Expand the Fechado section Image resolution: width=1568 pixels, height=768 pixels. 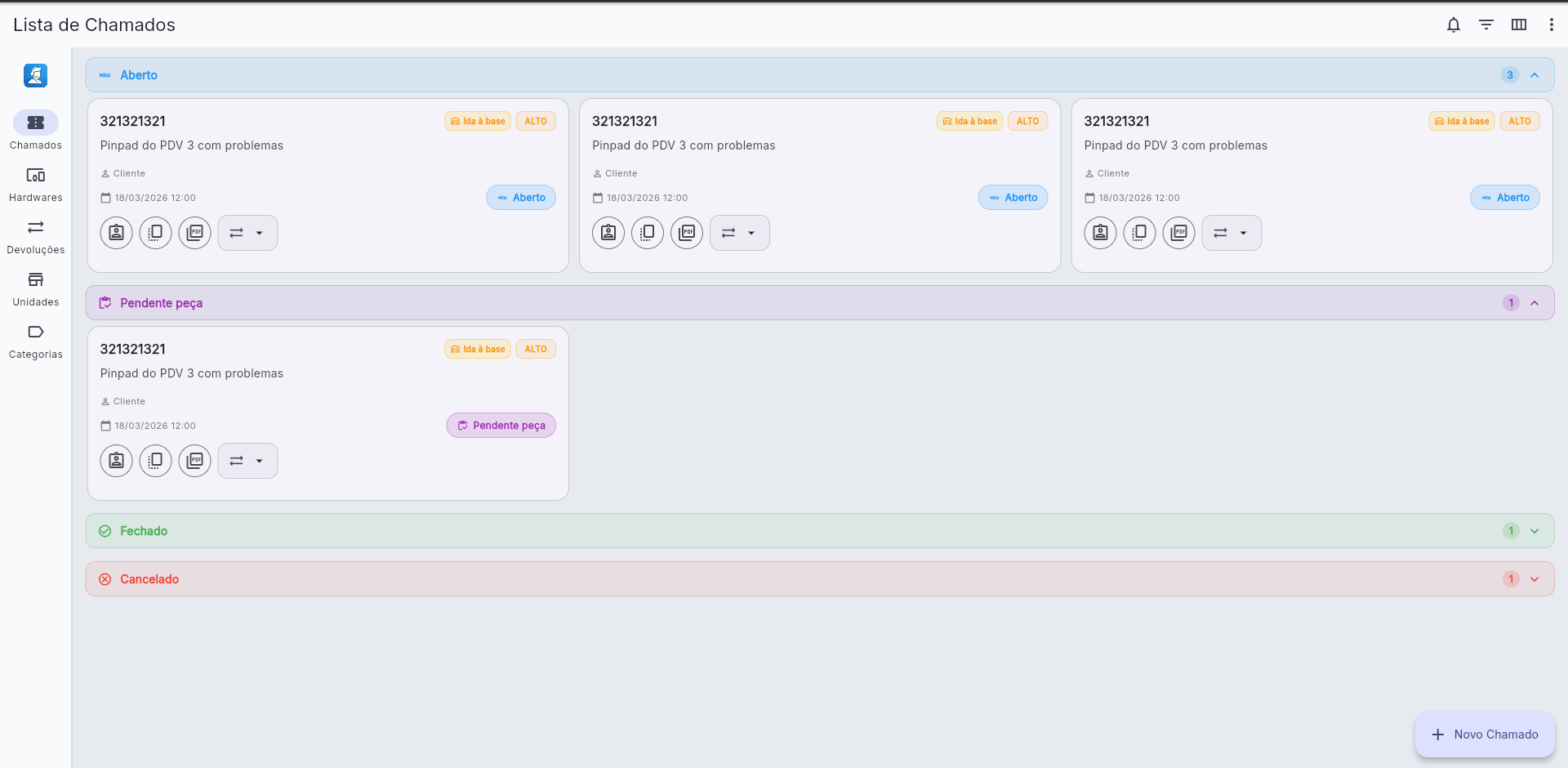(1535, 531)
